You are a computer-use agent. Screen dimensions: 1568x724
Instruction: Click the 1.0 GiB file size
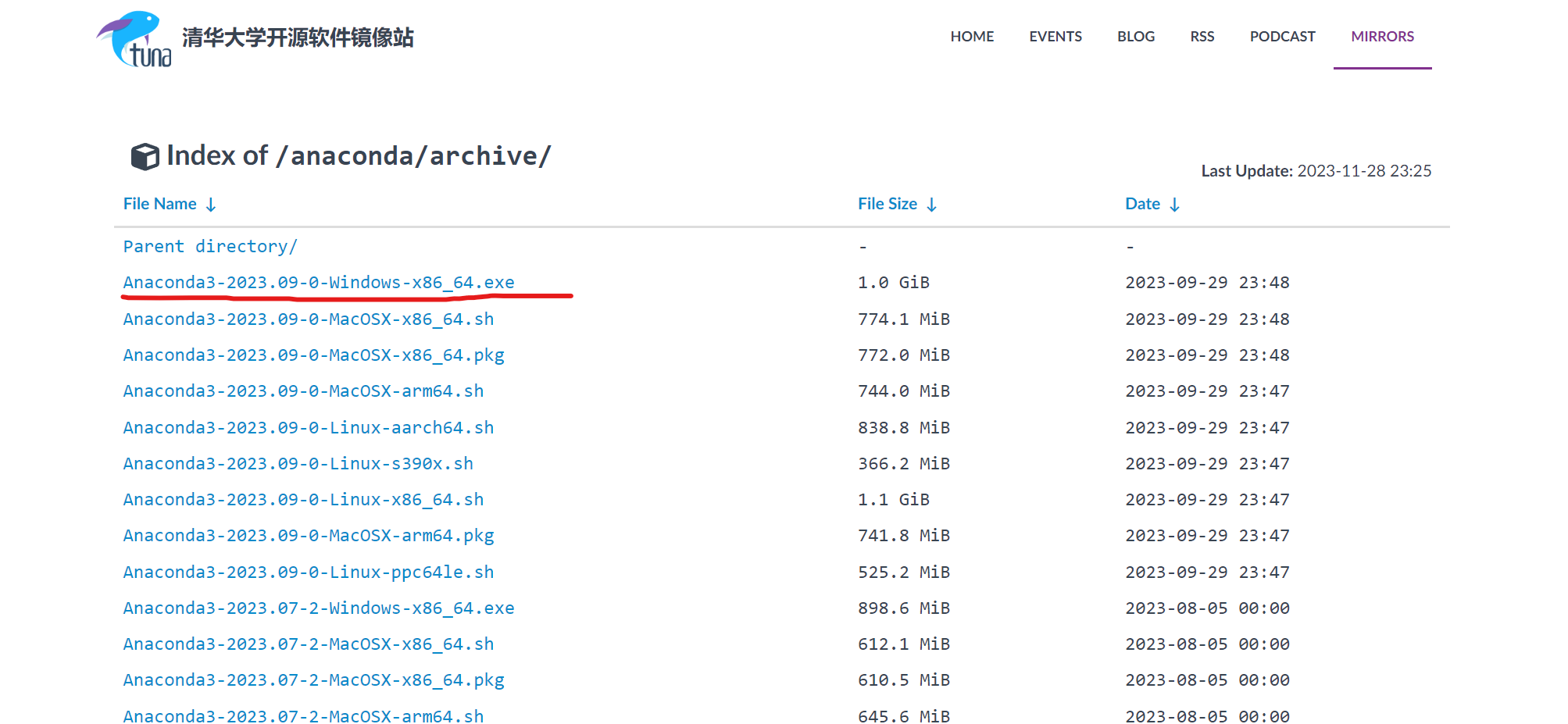[894, 283]
